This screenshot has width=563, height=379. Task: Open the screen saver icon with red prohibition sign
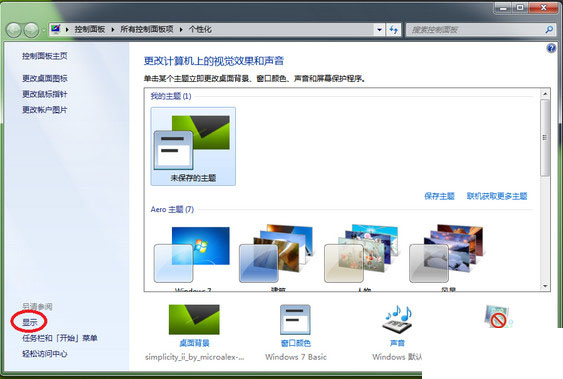tap(498, 317)
